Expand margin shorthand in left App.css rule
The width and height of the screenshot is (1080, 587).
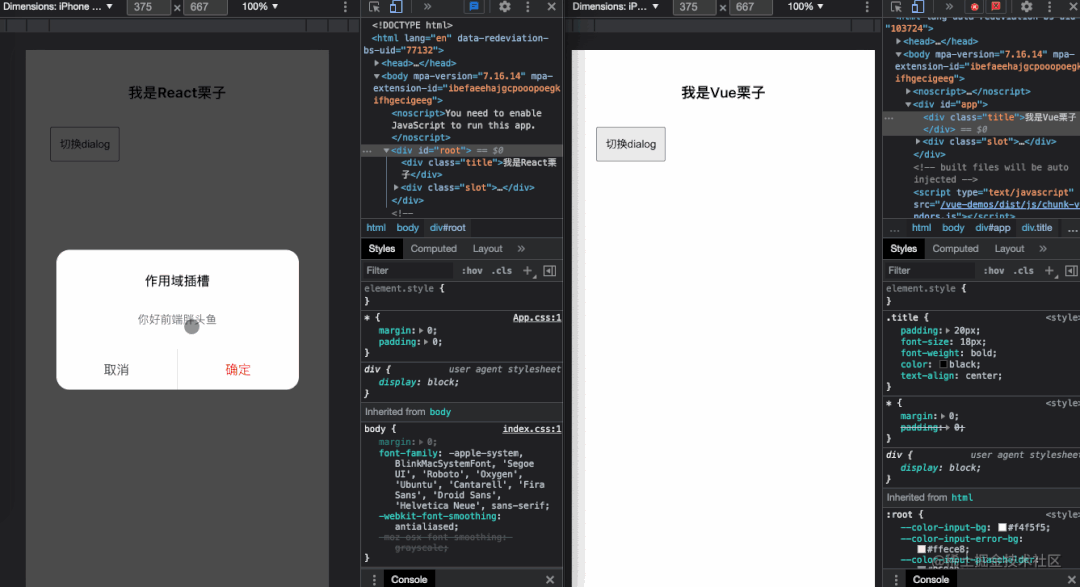coord(421,331)
